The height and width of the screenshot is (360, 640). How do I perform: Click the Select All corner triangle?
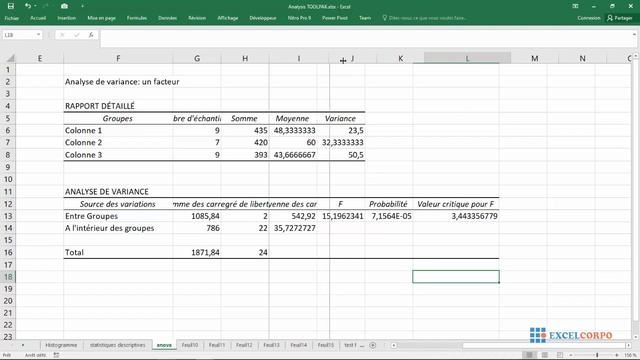coord(11,58)
